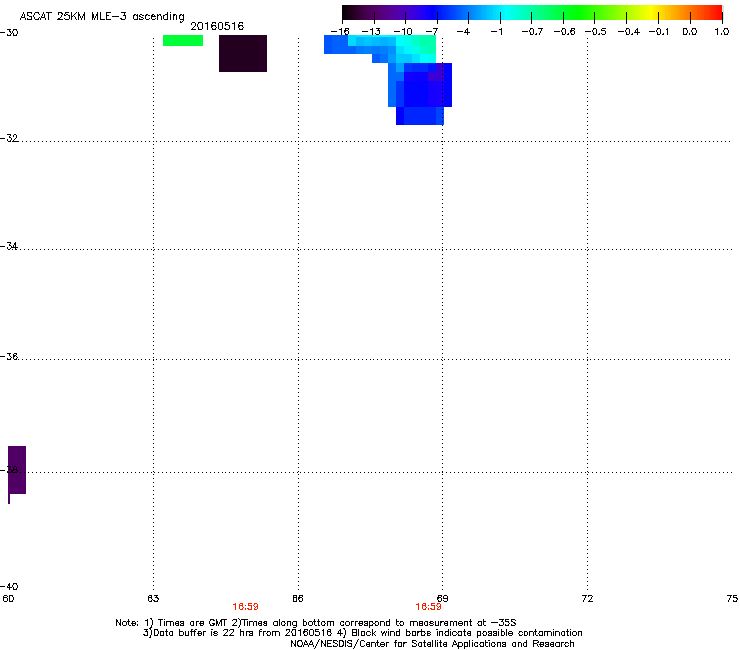
Task: Click the 'Data buffer is 22 hrs' note line
Action: coord(362,633)
